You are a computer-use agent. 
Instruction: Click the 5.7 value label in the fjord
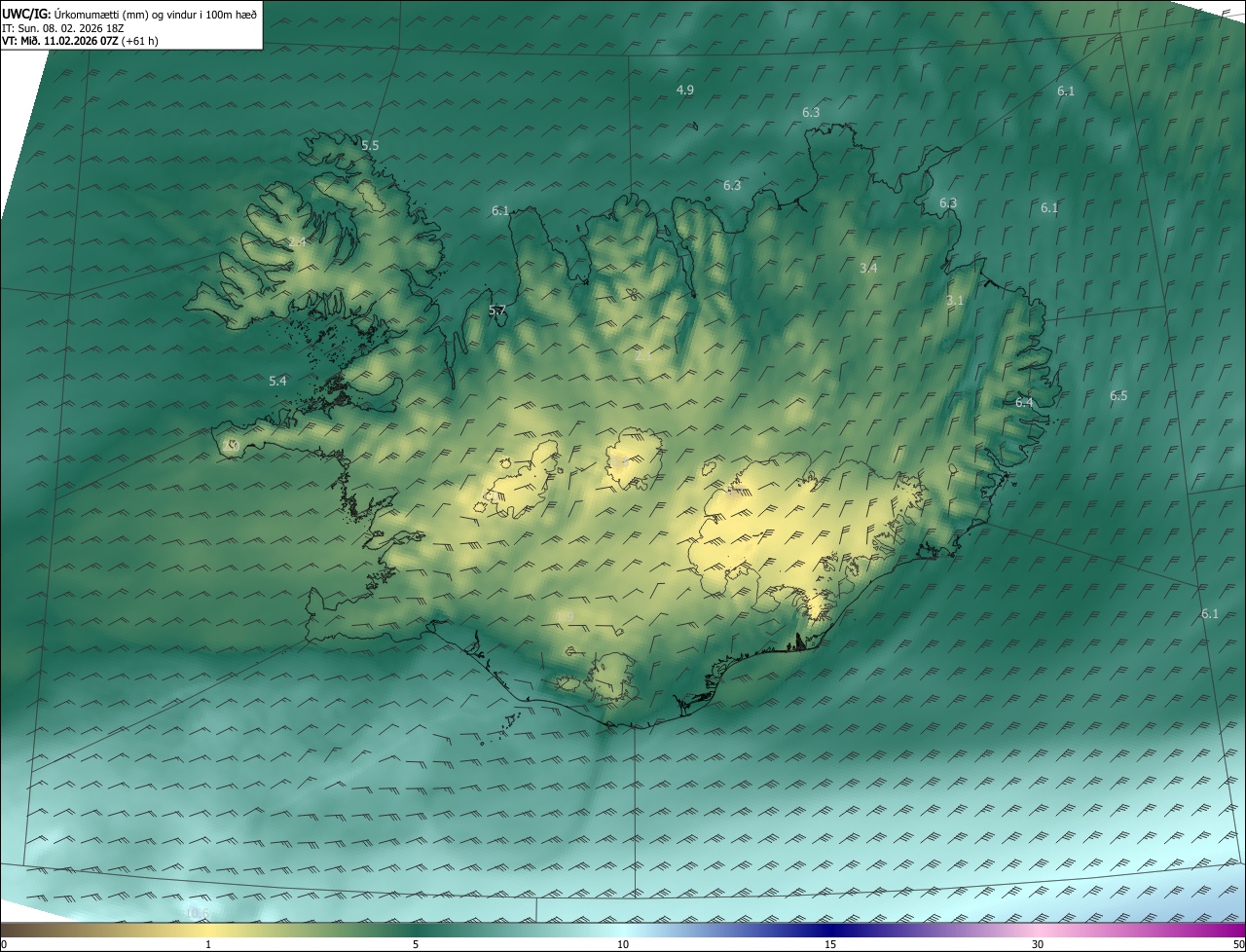pos(497,311)
